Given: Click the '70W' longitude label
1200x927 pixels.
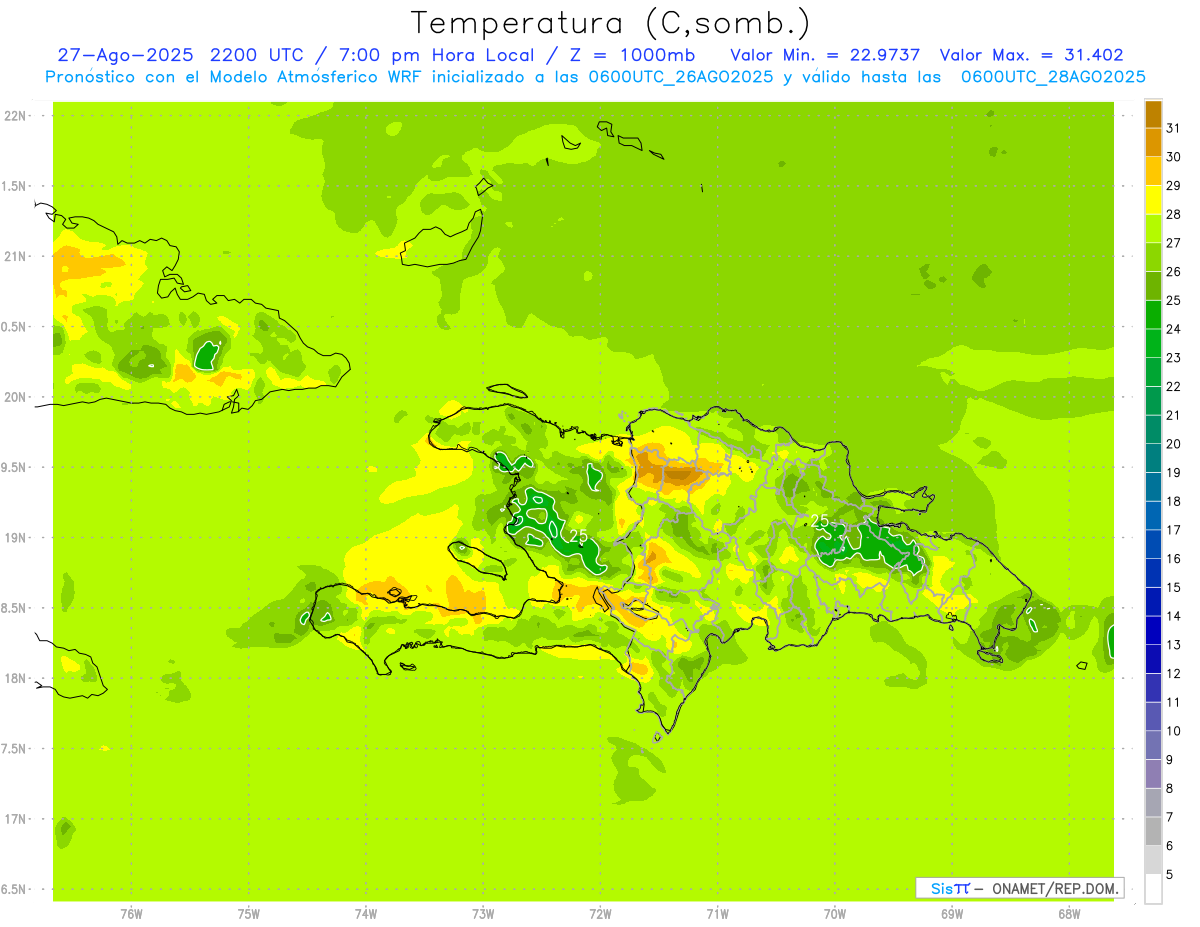Looking at the screenshot, I should (835, 914).
